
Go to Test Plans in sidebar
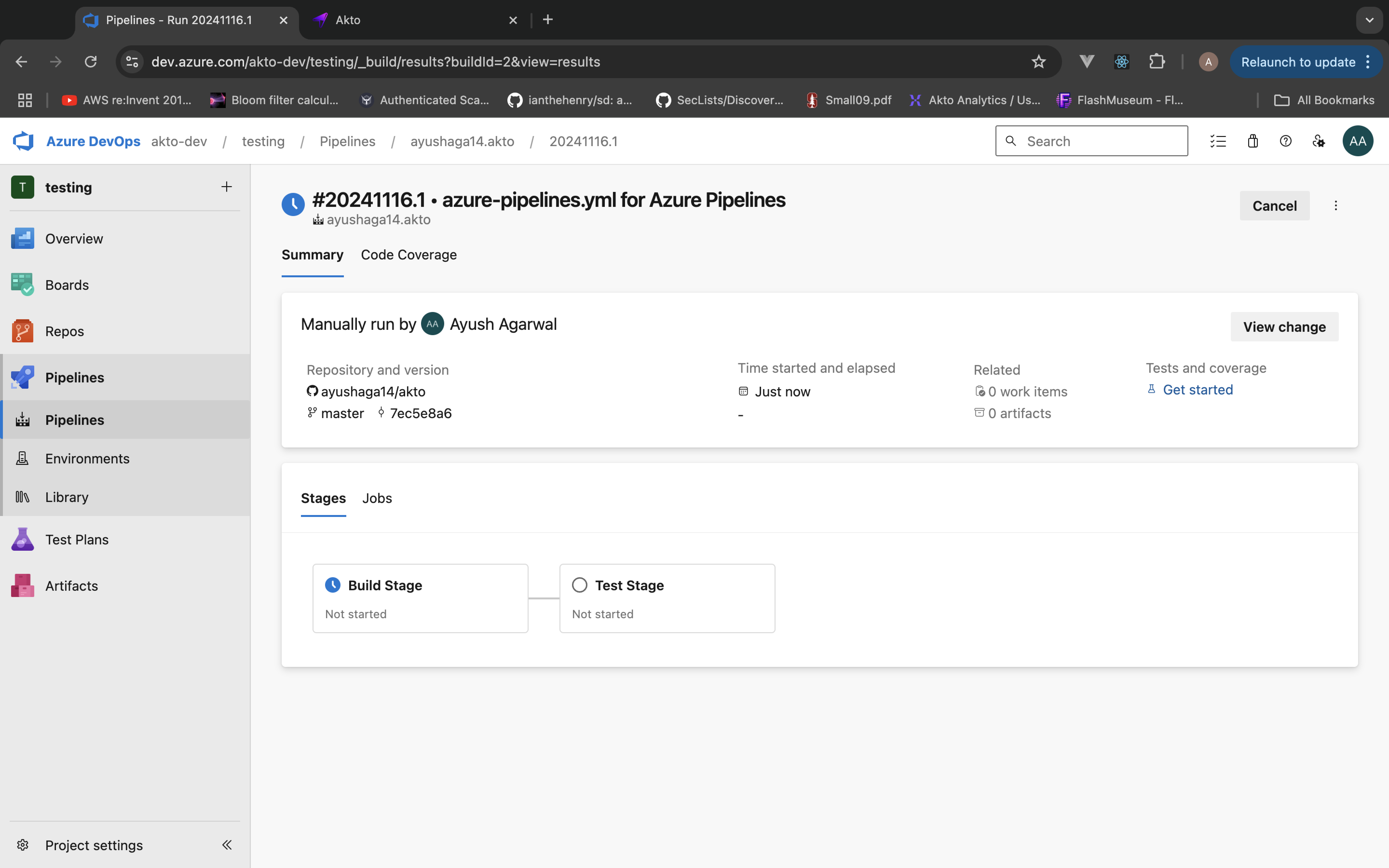(x=76, y=540)
